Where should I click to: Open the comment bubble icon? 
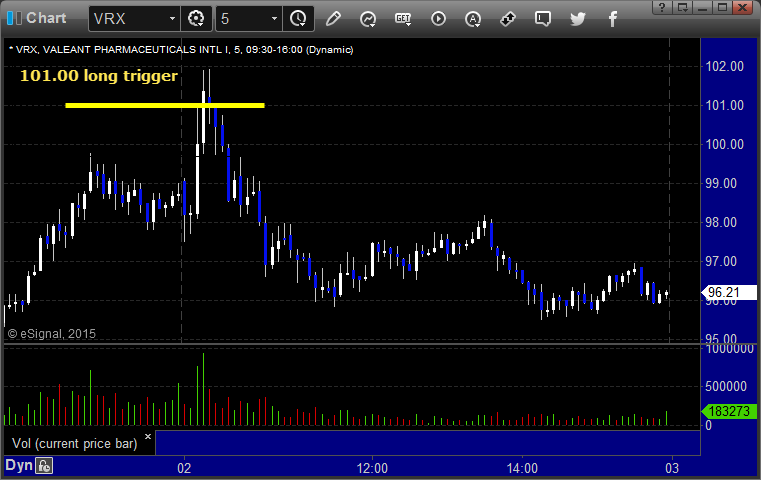[543, 19]
